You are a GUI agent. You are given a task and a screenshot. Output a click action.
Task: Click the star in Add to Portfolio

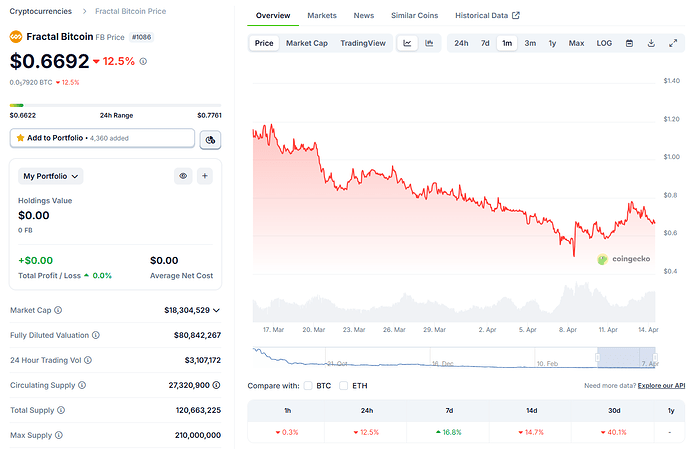[x=20, y=138]
